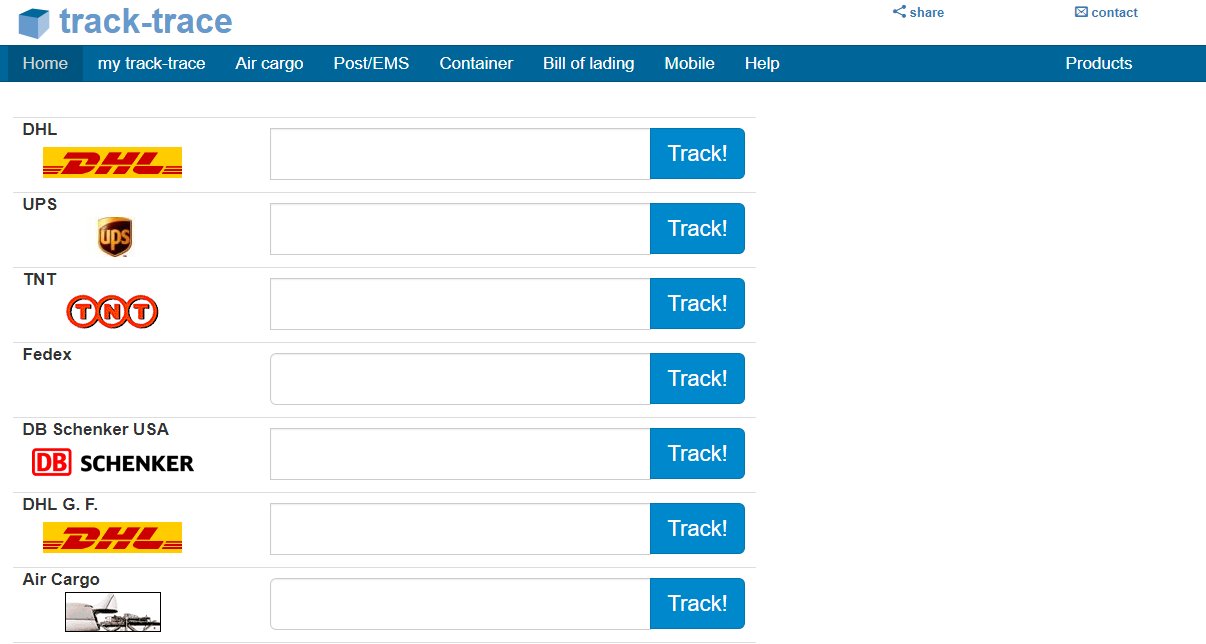Focus the TNT tracking number field

pos(460,304)
